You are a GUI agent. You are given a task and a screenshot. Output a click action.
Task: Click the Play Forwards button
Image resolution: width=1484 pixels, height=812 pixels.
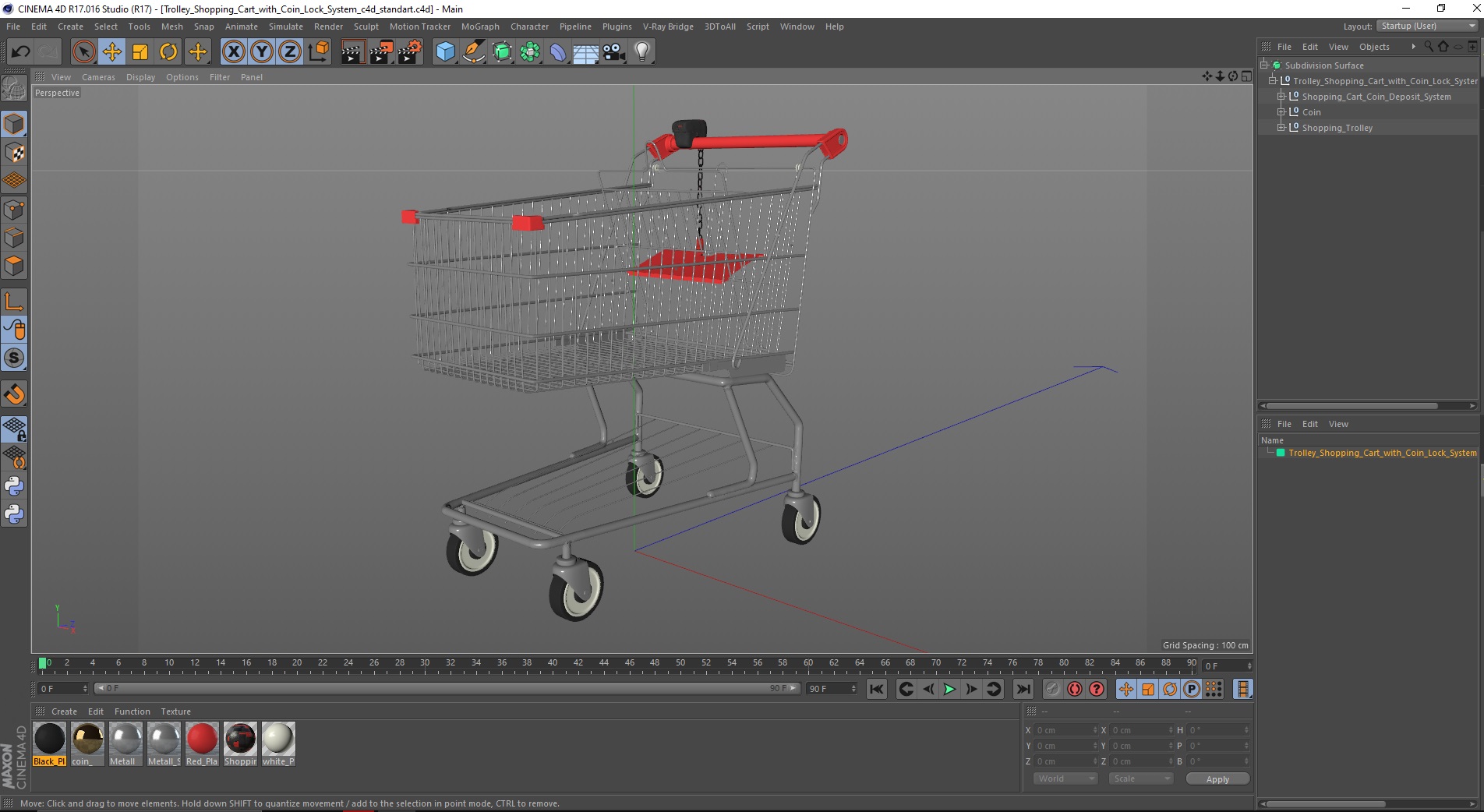coord(949,689)
